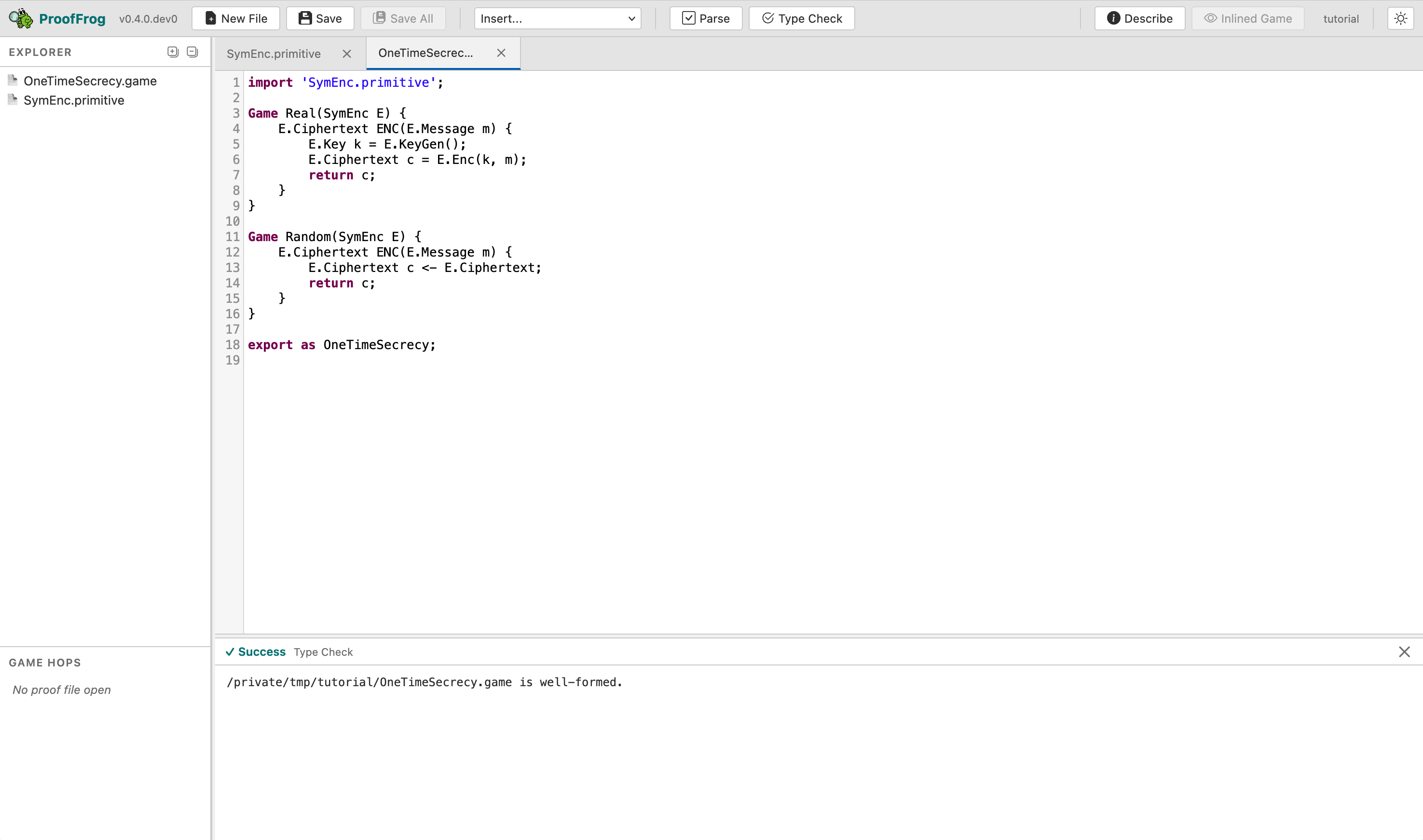
Task: Switch to the SymEnc.primitive tab
Action: pyautogui.click(x=274, y=54)
